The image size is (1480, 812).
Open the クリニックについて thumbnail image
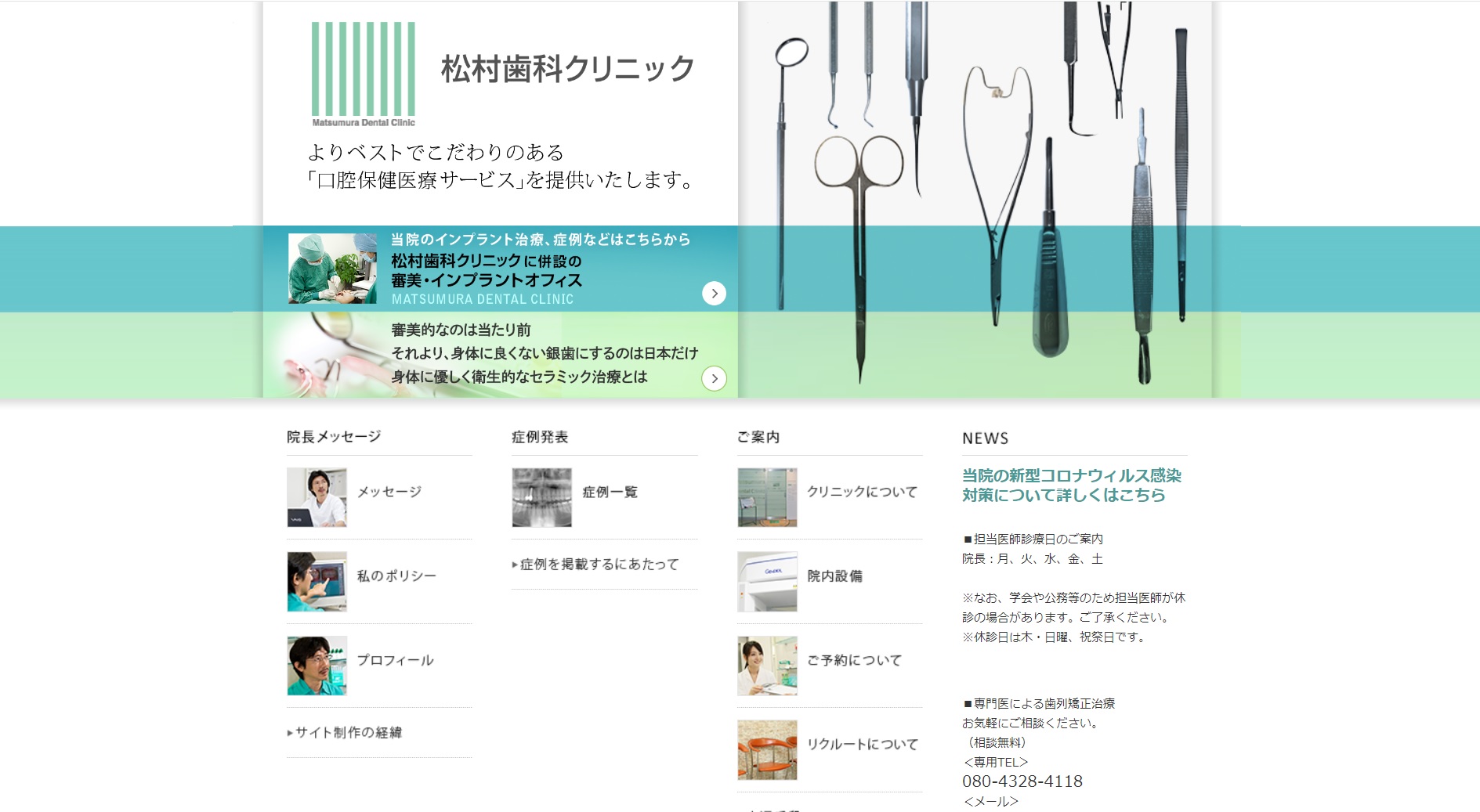[767, 497]
